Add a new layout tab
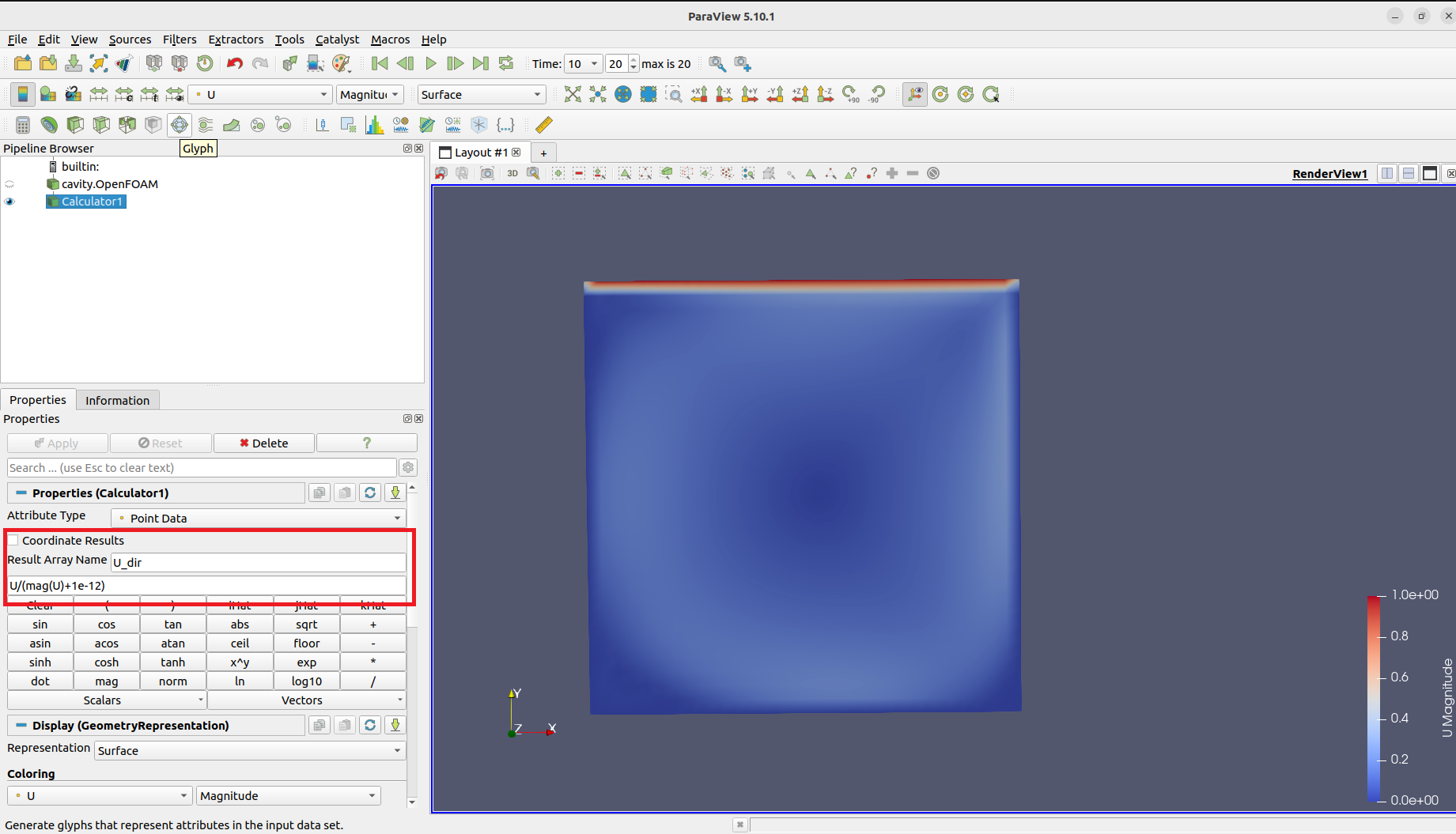This screenshot has height=834, width=1456. (543, 153)
